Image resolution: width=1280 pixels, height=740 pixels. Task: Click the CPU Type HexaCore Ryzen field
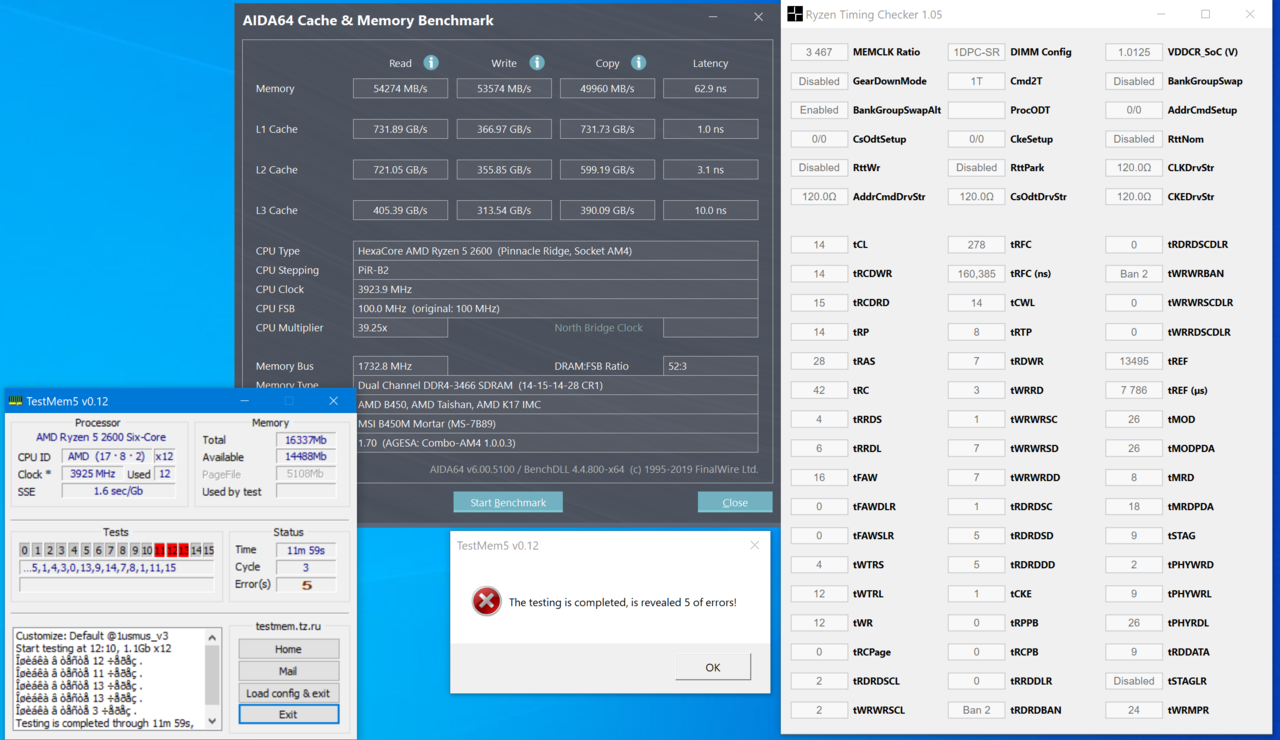[x=555, y=250]
